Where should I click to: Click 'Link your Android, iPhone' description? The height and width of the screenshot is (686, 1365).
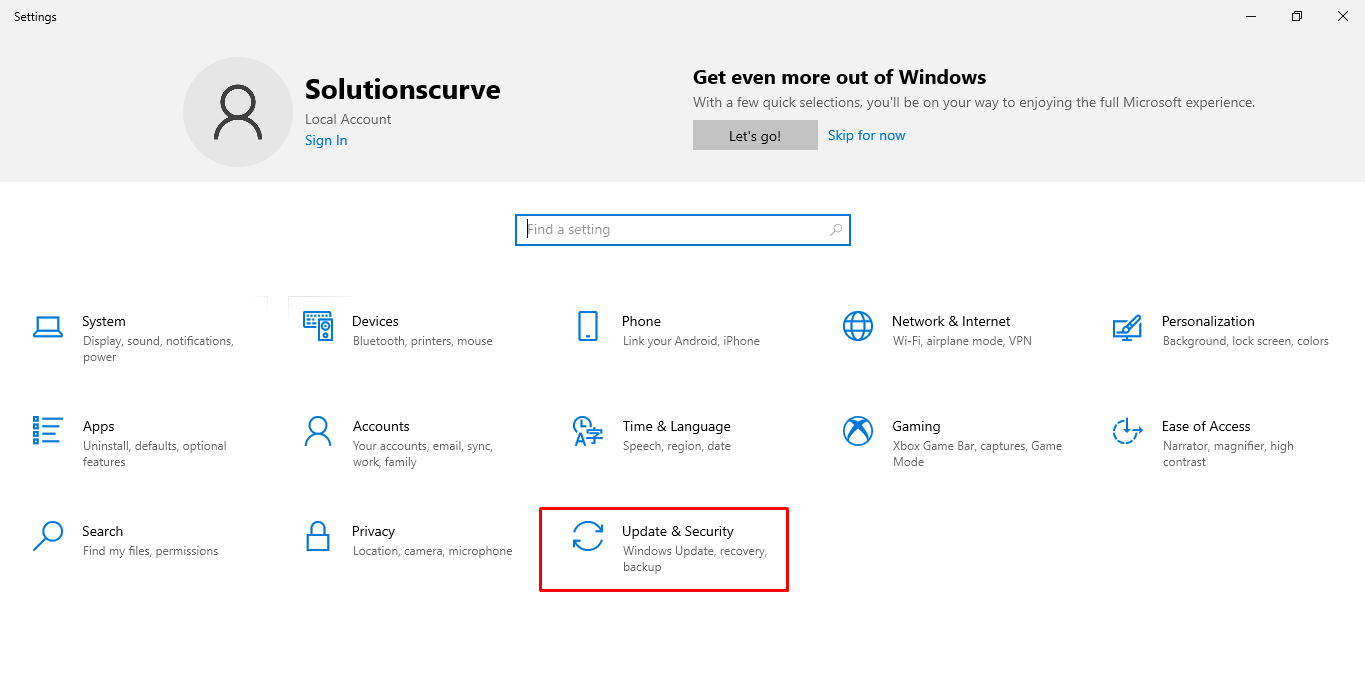tap(691, 341)
